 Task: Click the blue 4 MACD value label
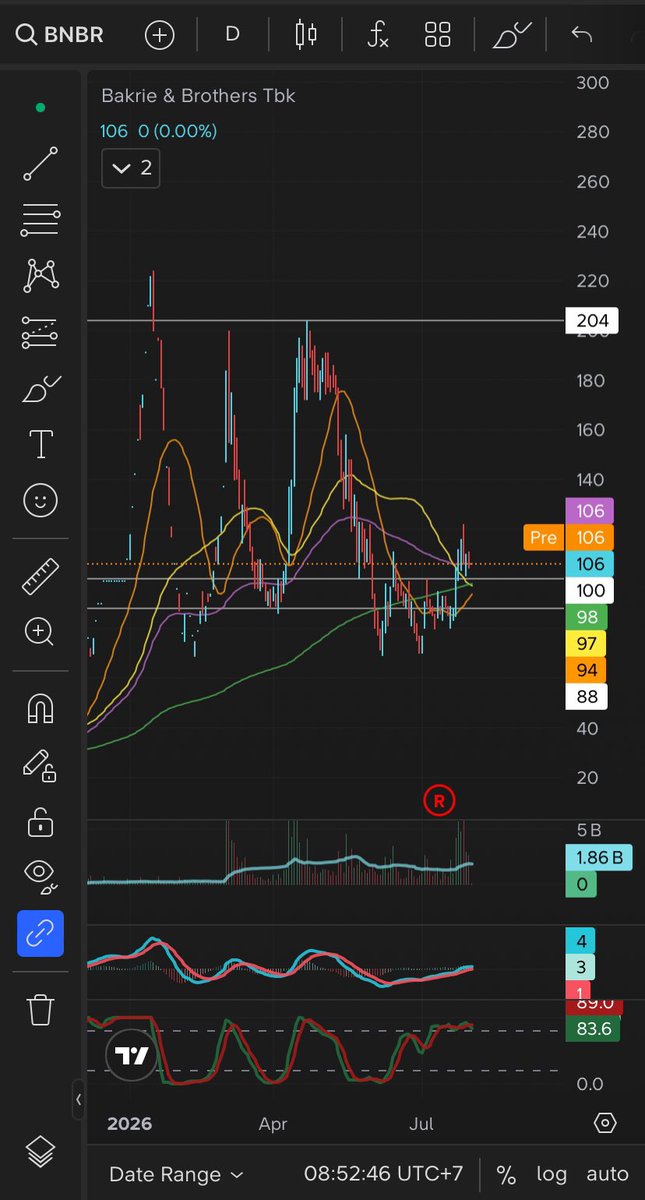[581, 941]
